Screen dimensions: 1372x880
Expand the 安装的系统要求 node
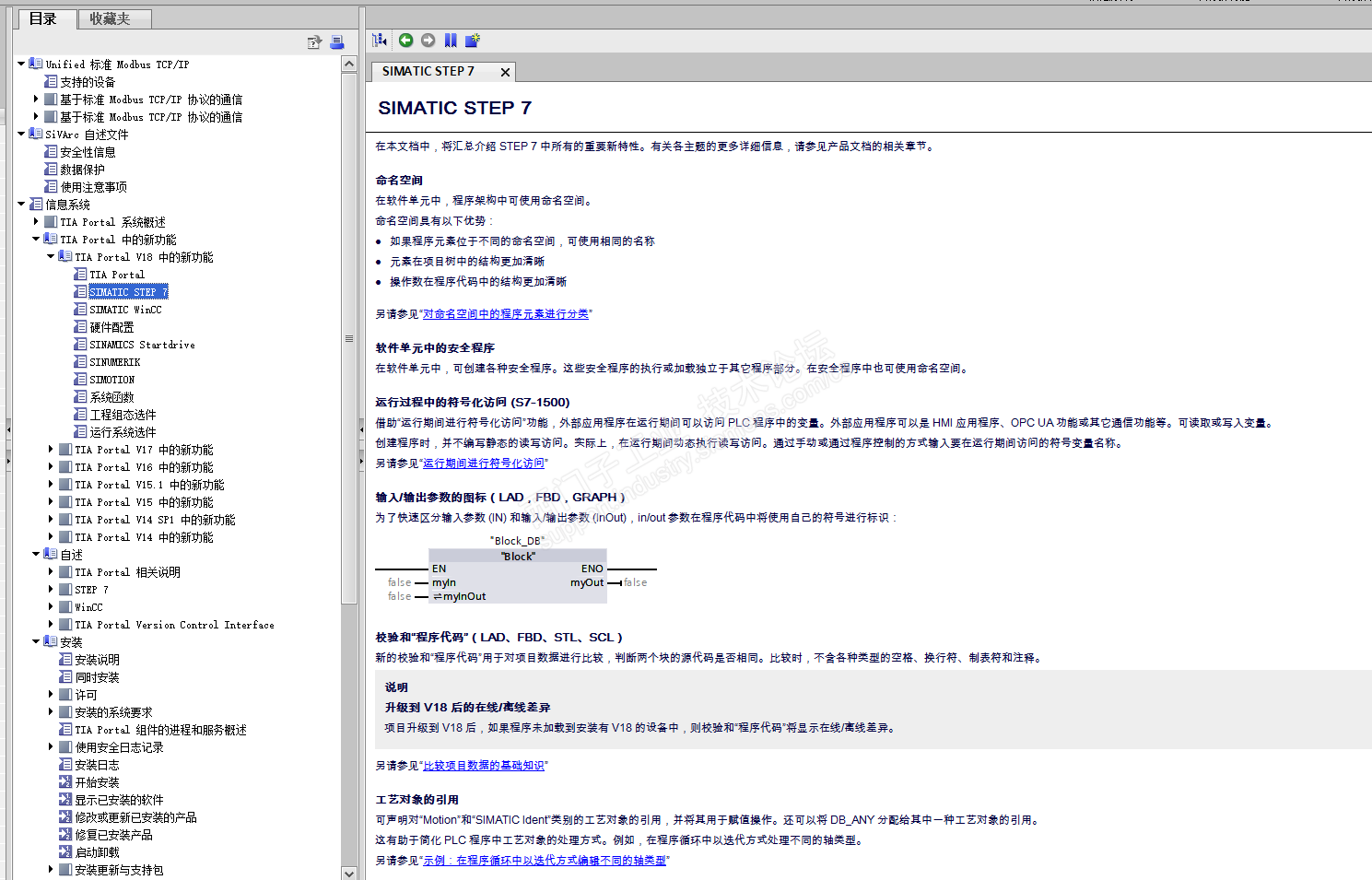51,712
